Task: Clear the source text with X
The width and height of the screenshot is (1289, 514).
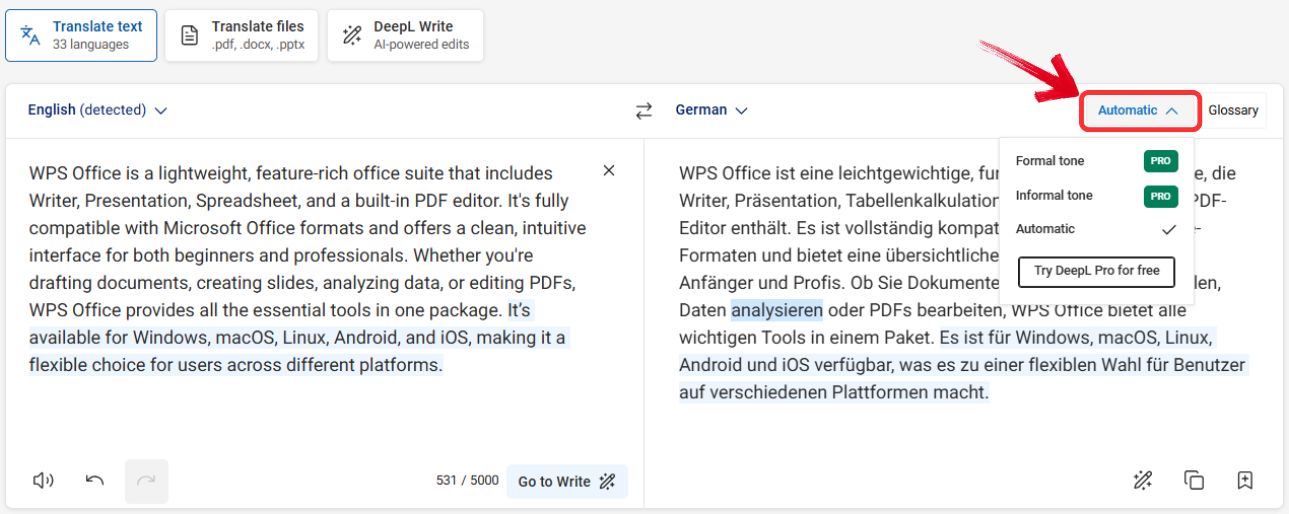Action: pos(609,171)
